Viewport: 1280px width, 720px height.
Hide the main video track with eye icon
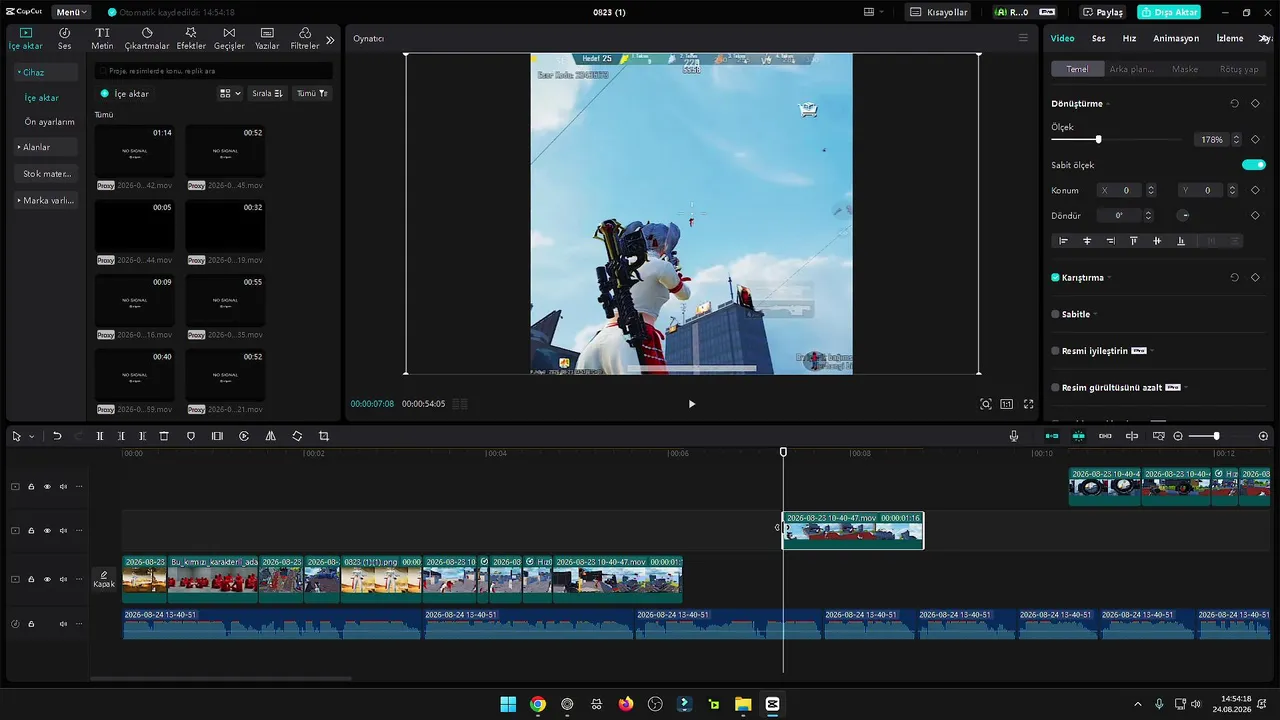click(x=47, y=579)
